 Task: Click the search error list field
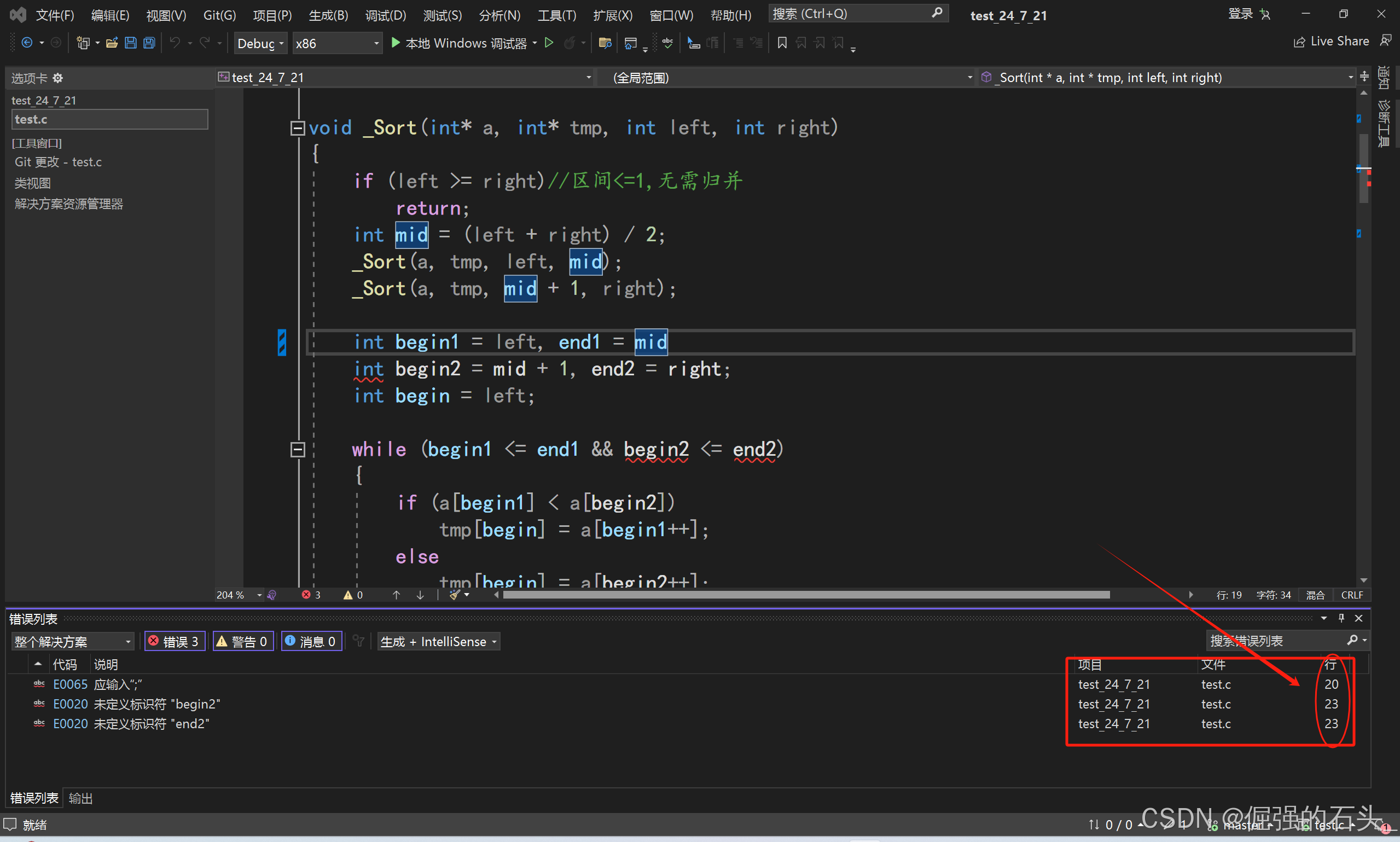1276,641
